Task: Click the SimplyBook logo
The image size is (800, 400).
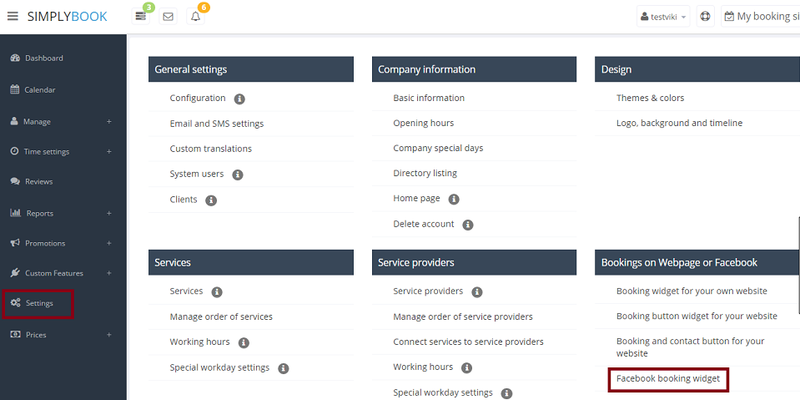Action: [73, 16]
